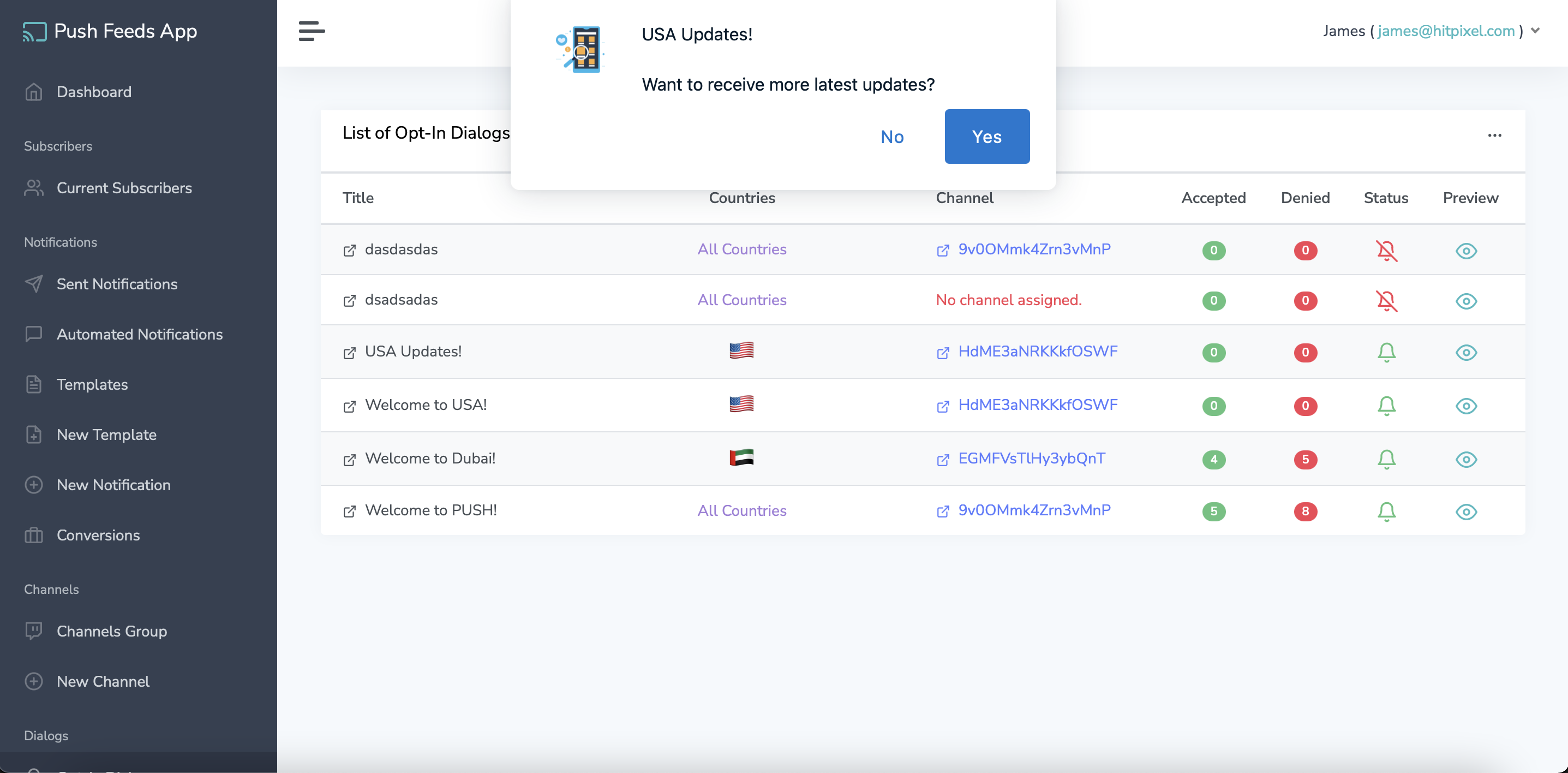The height and width of the screenshot is (773, 1568).
Task: Select Automated Notifications from sidebar
Action: pyautogui.click(x=139, y=334)
